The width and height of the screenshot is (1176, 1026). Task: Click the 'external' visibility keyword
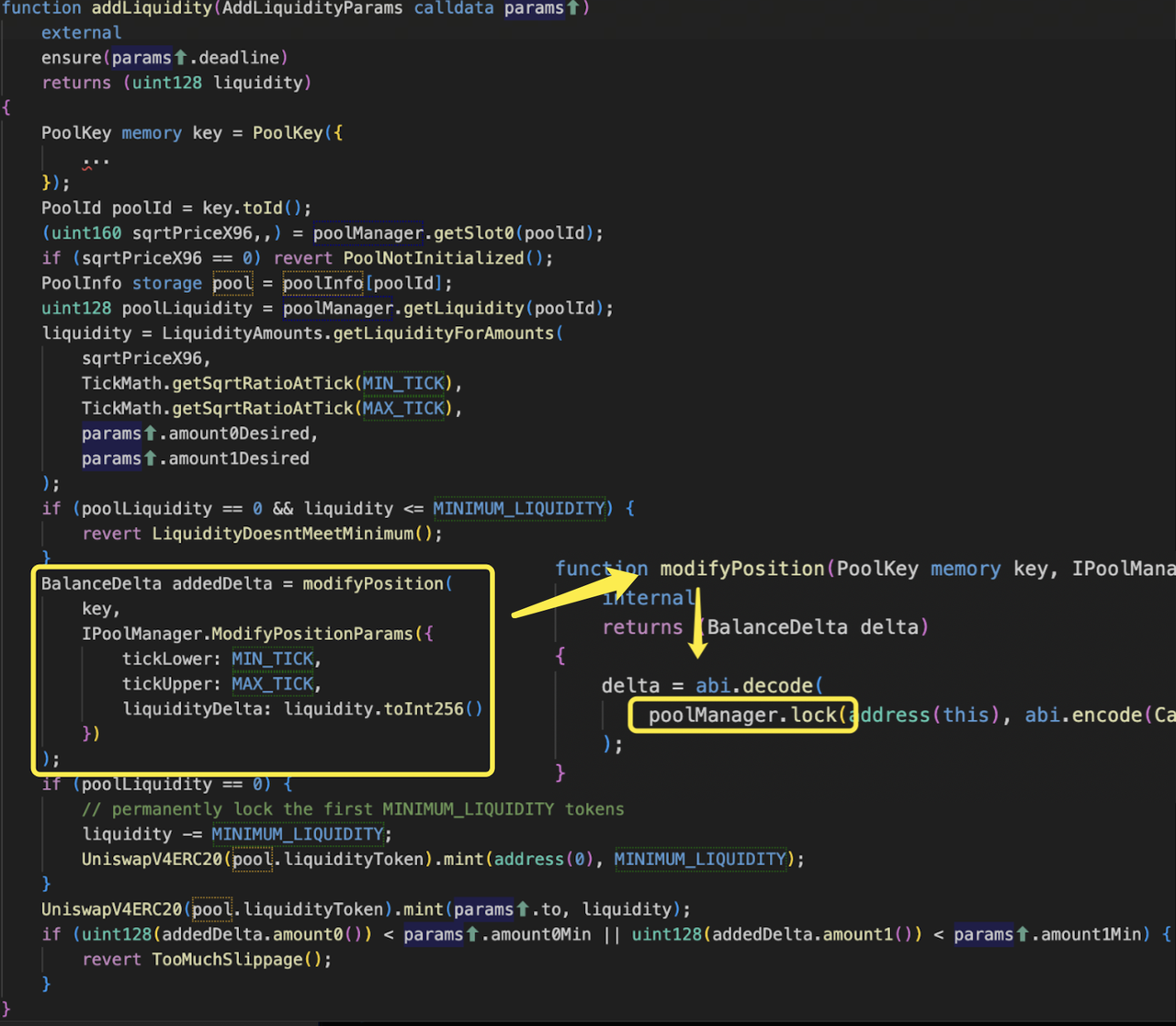(x=81, y=33)
